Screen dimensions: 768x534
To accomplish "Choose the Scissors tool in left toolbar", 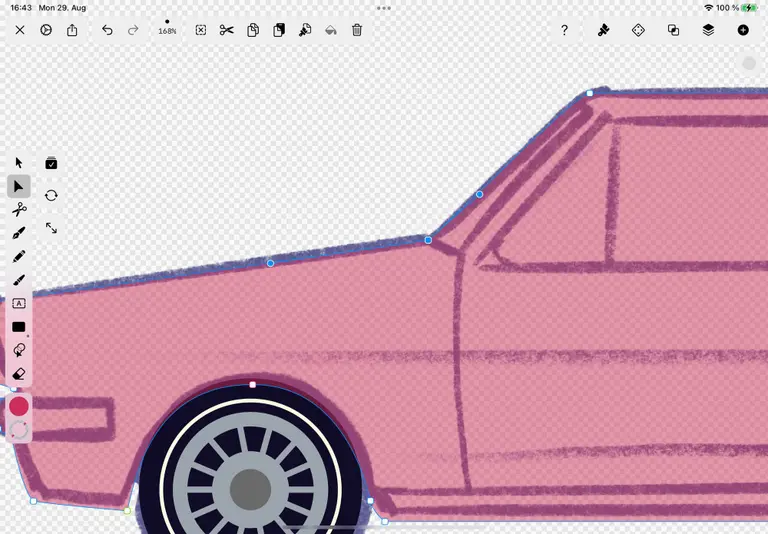I will [x=19, y=210].
